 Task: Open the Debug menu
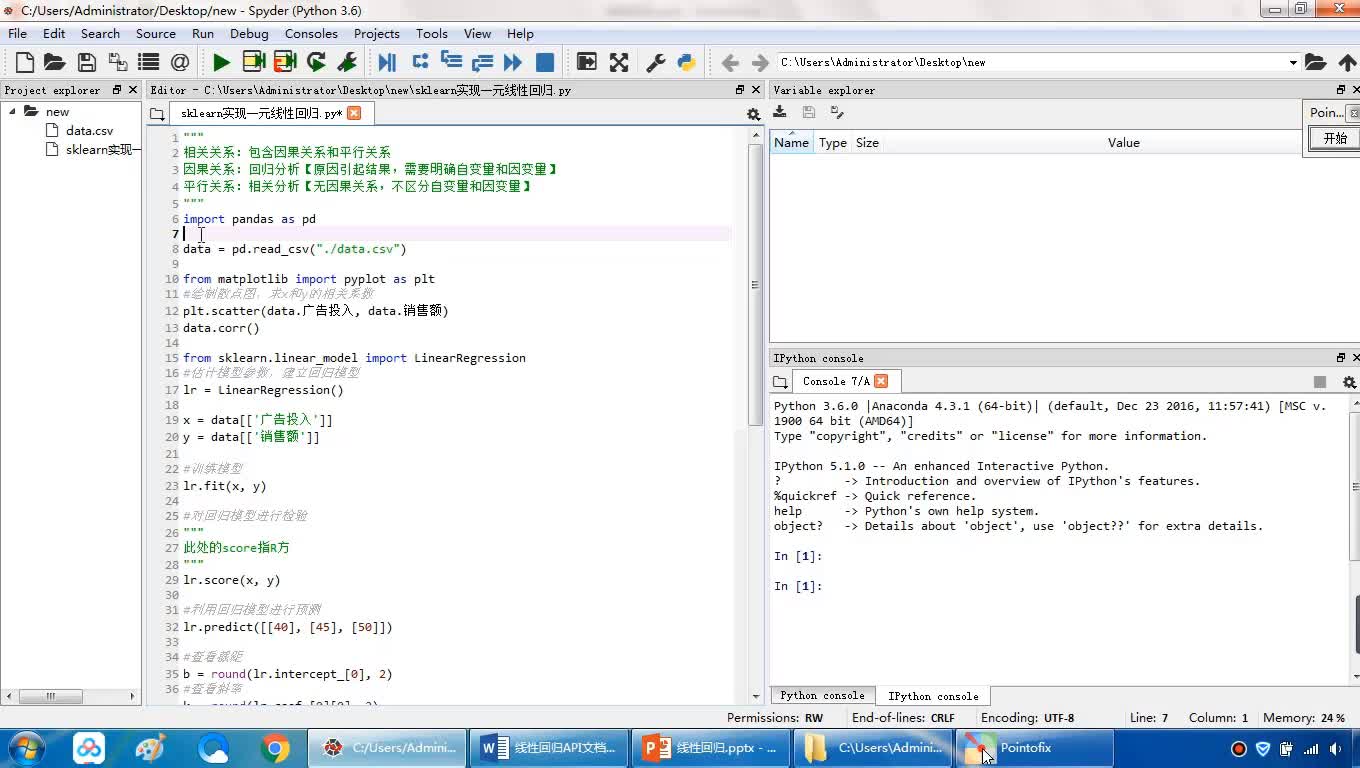(x=249, y=33)
